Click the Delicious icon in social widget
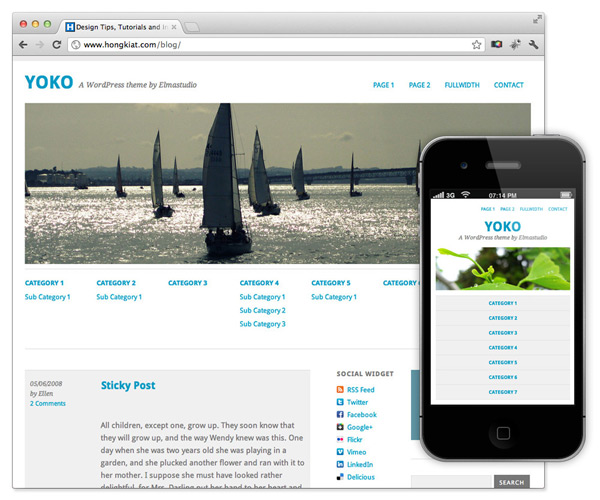This screenshot has height=500, width=600. (x=340, y=477)
